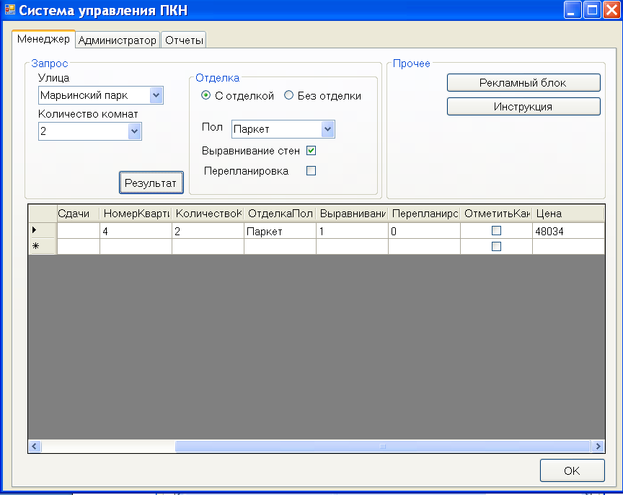
Task: Switch to the Менеджер tab
Action: click(43, 39)
